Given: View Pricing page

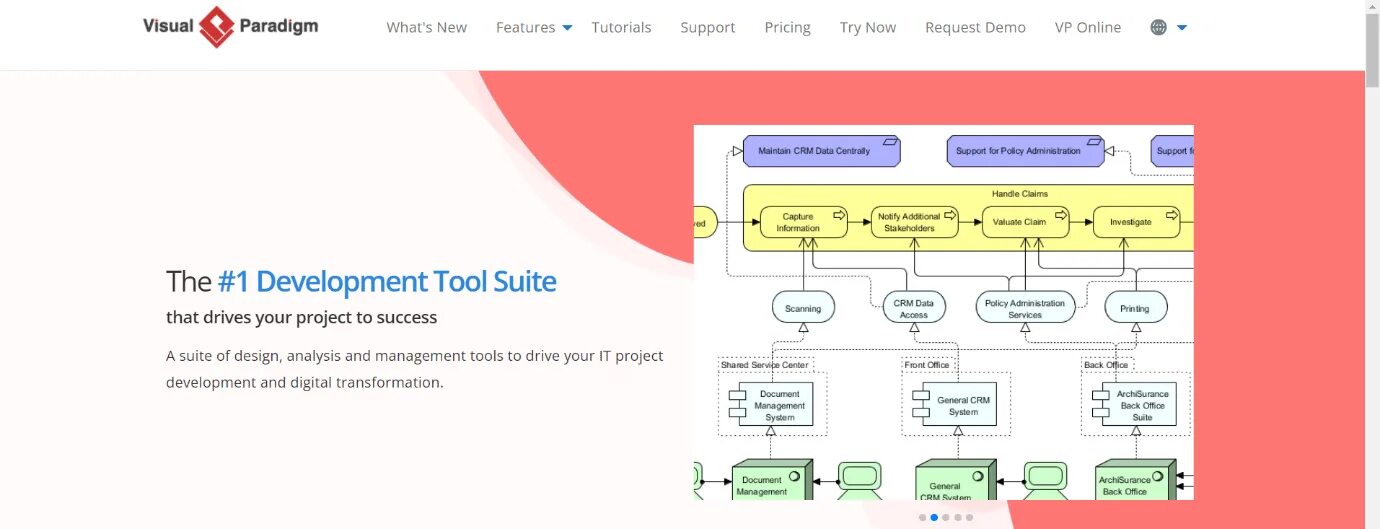Looking at the screenshot, I should pyautogui.click(x=788, y=28).
